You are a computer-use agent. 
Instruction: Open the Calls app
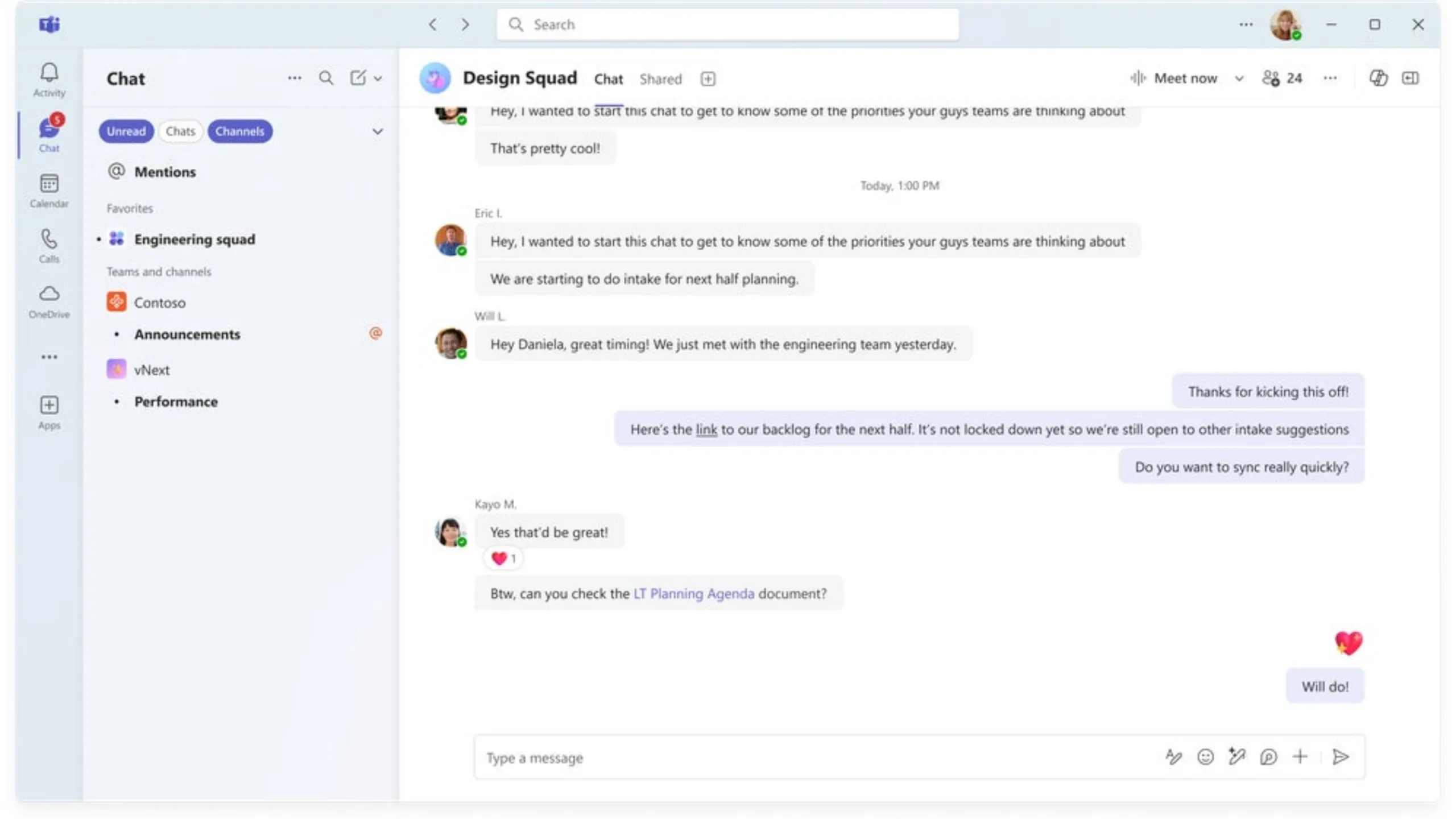pos(49,246)
